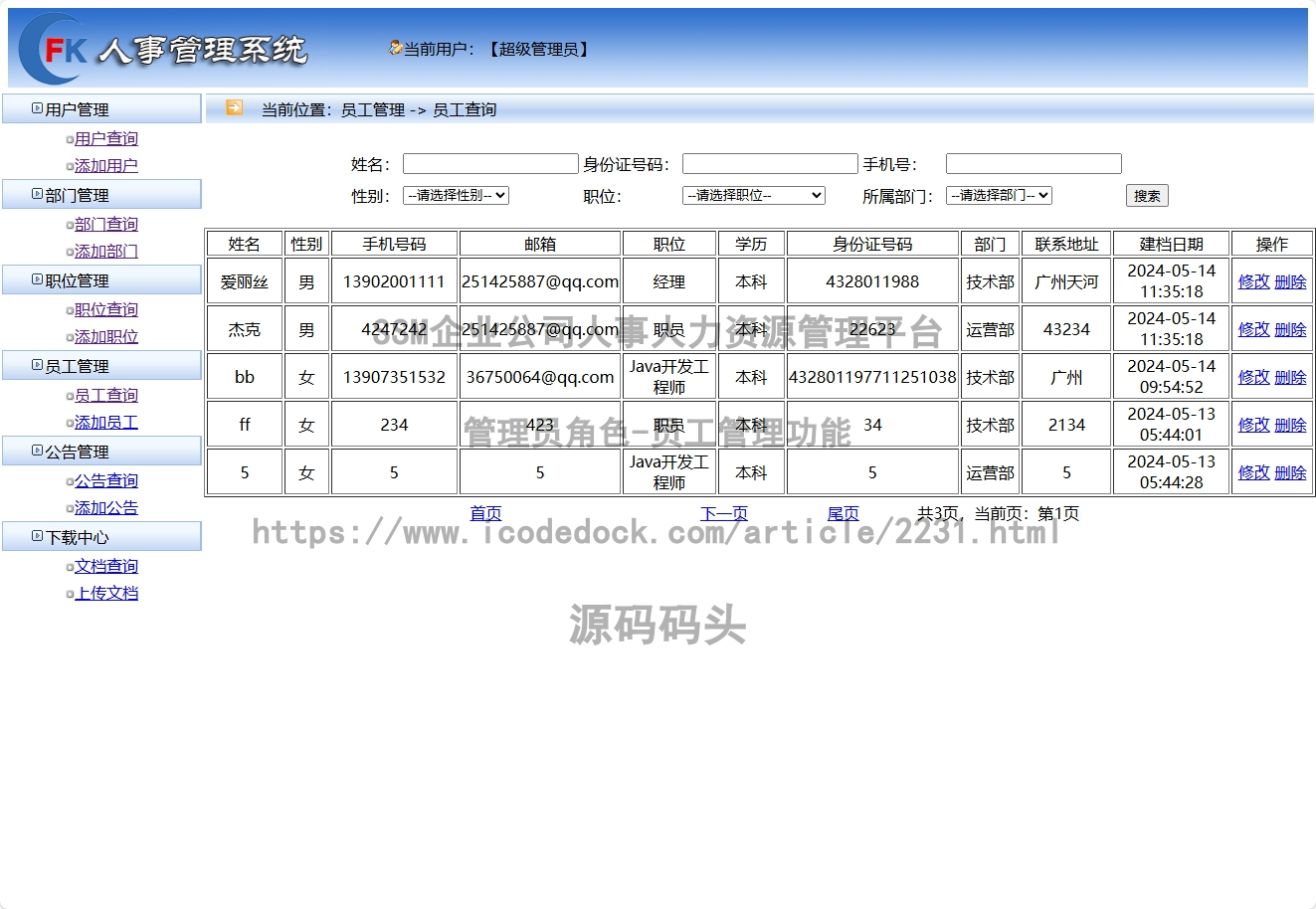Open 上传文档 in sidebar
Screen dimensions: 1316x909
pyautogui.click(x=106, y=593)
